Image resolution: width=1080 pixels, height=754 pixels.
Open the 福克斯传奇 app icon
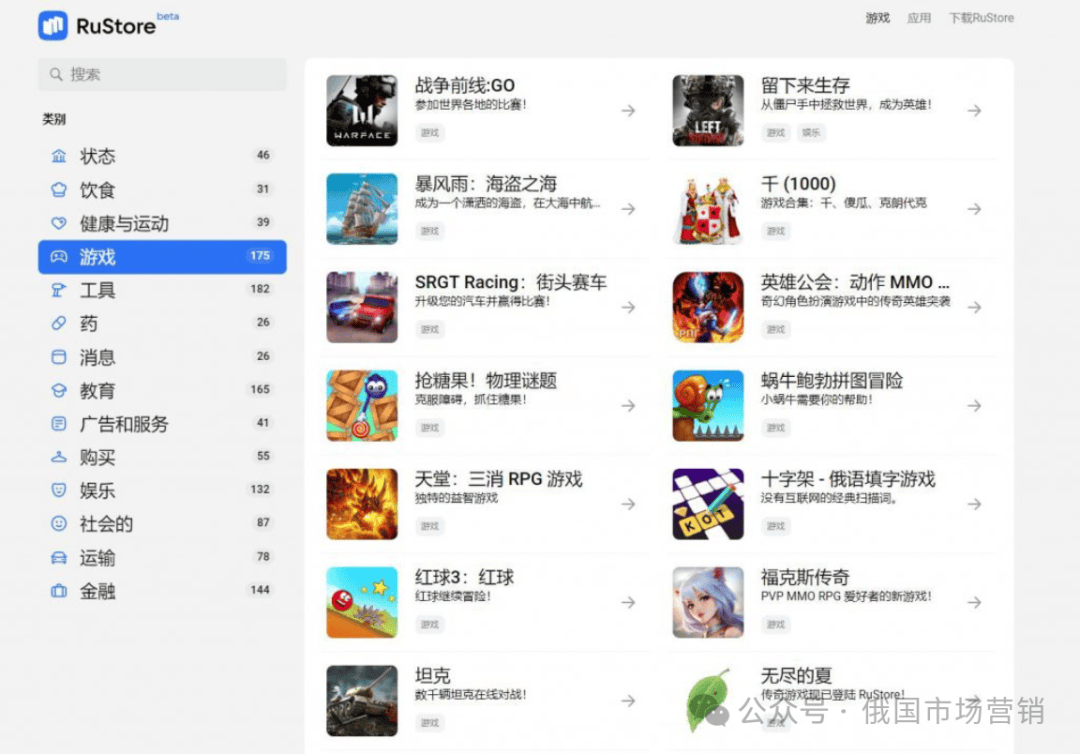click(708, 603)
